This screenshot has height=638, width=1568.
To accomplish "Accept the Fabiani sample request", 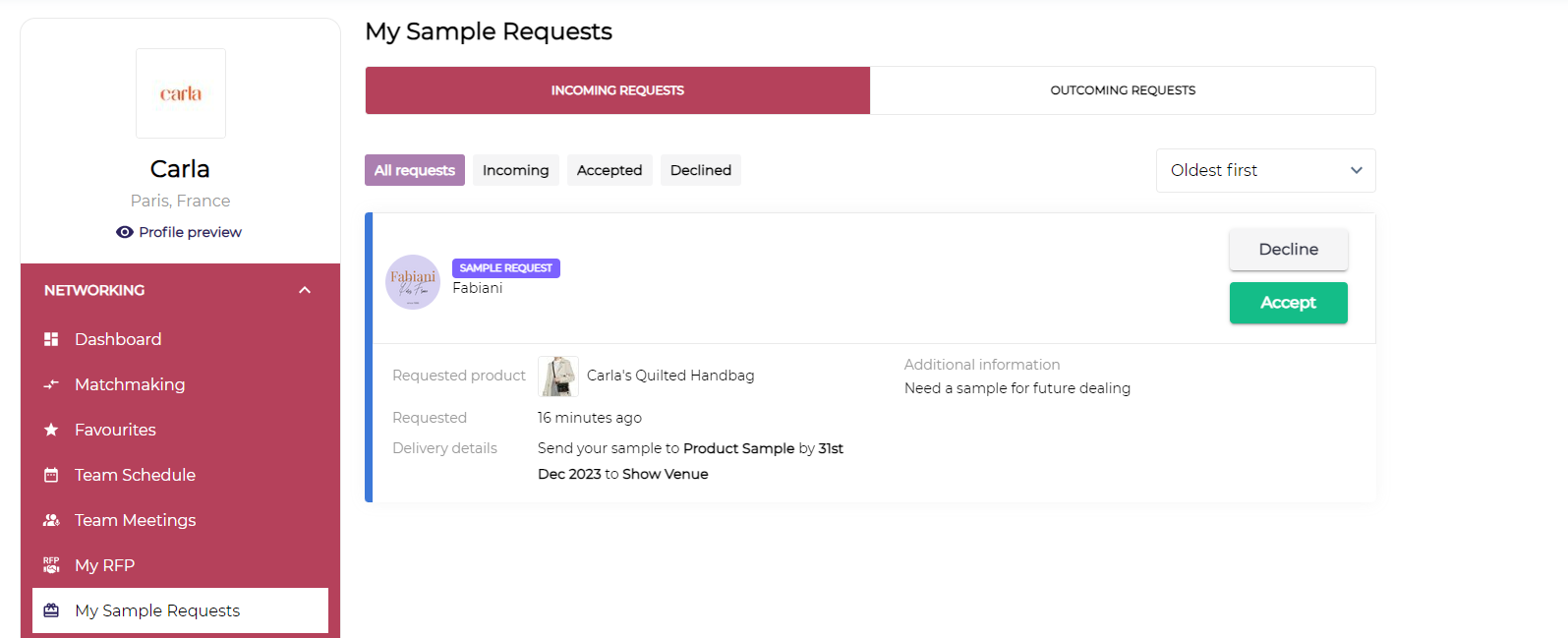I will coord(1288,303).
